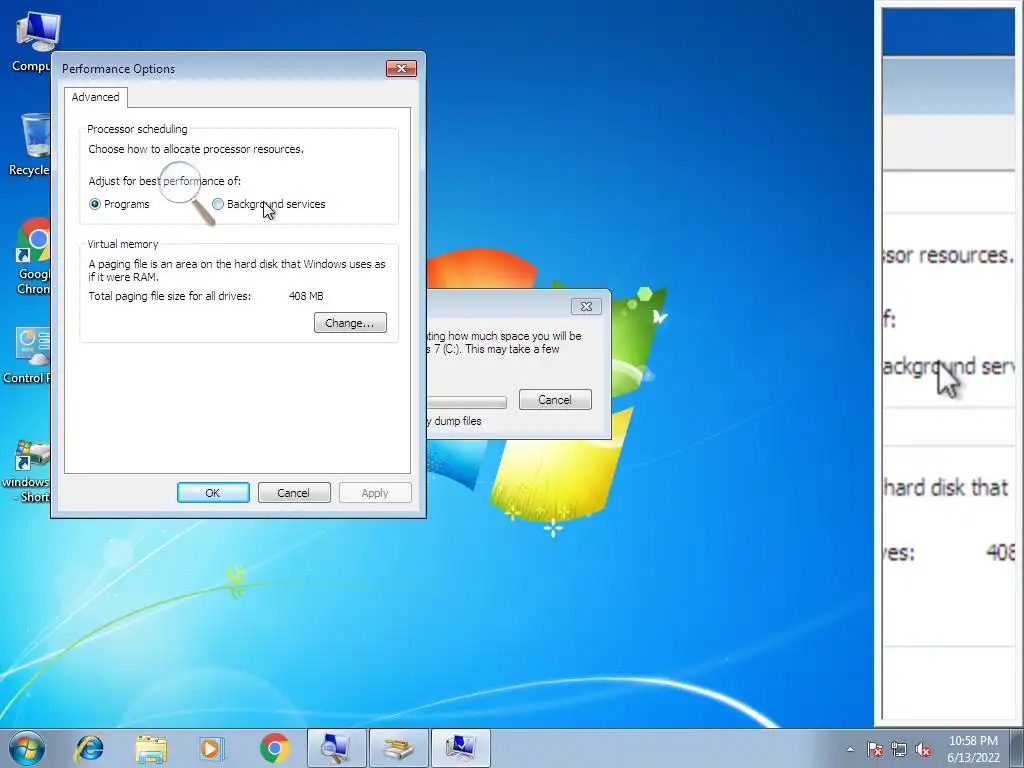Click the Performance Options title bar
This screenshot has width=1024, height=768.
(x=222, y=69)
